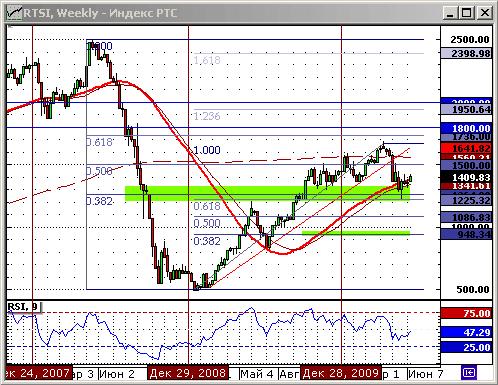Click the RSI 75.00 overbought label

point(466,313)
